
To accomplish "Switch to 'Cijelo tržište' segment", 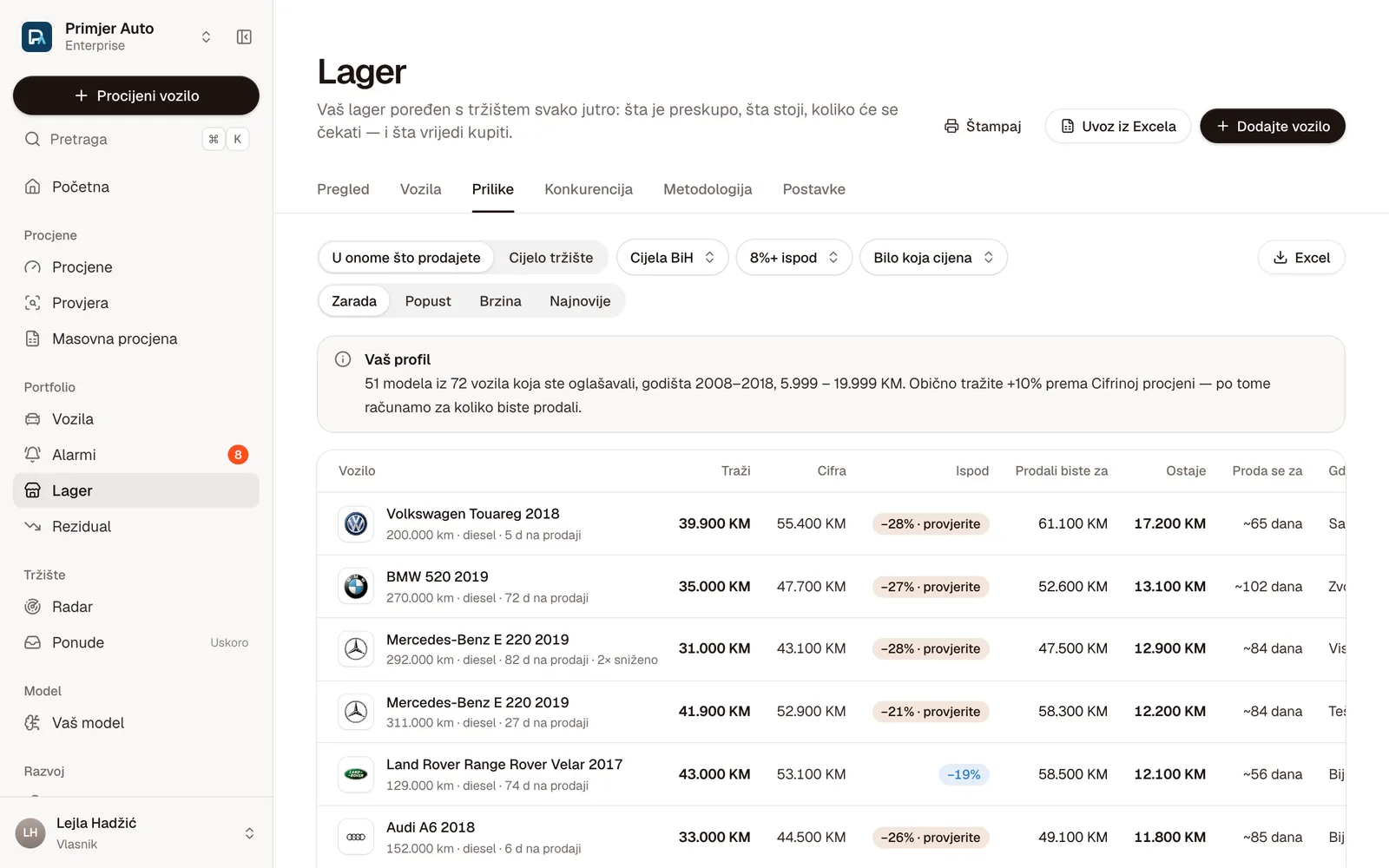I will point(551,258).
